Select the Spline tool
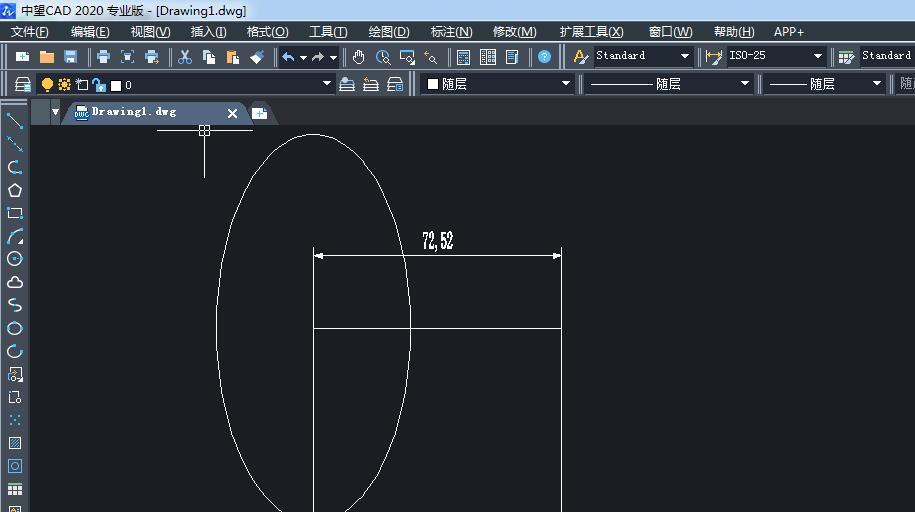Image resolution: width=915 pixels, height=512 pixels. coord(15,305)
